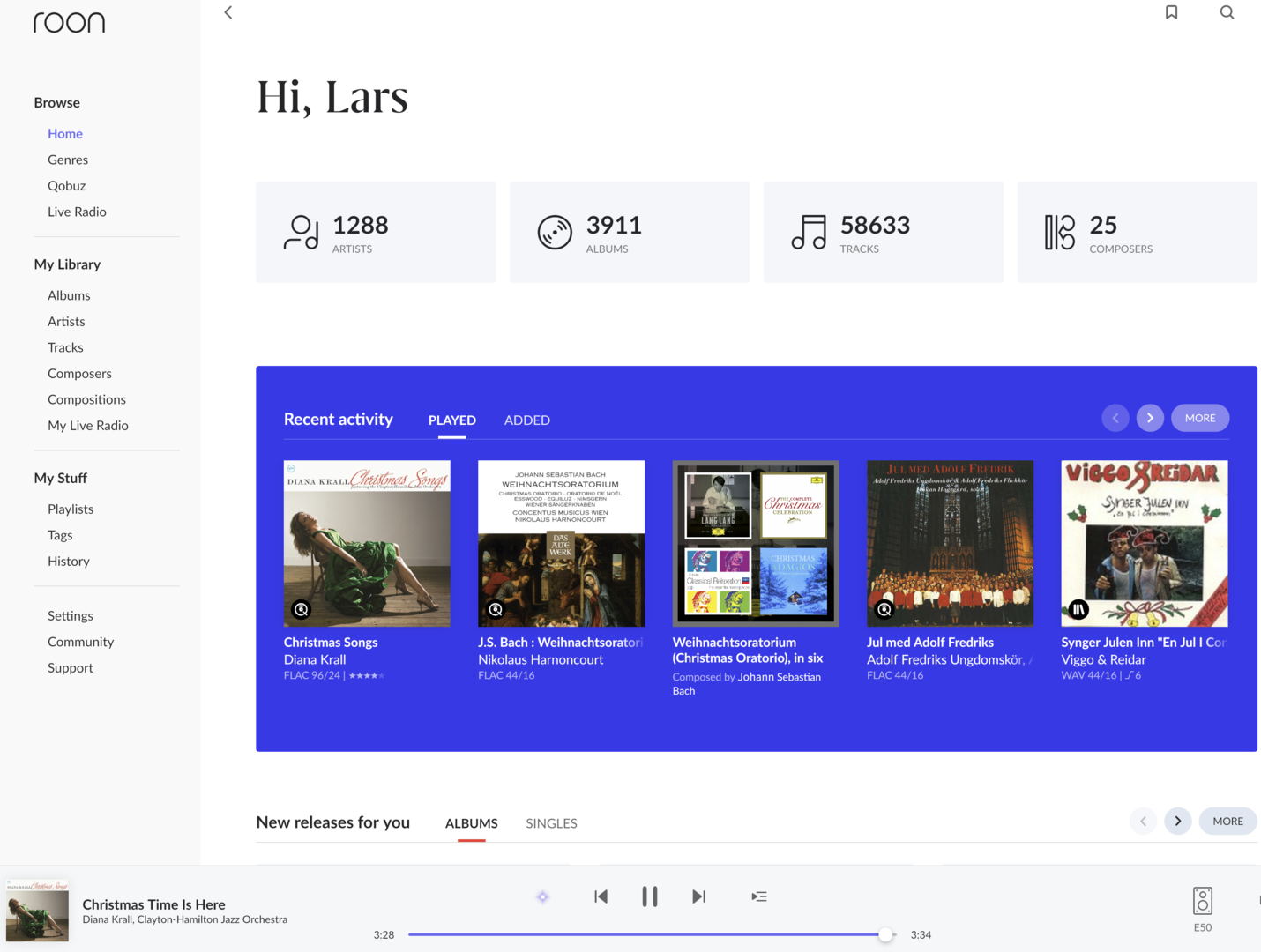Select the Albums tab under New releases
The image size is (1261, 952).
[472, 823]
